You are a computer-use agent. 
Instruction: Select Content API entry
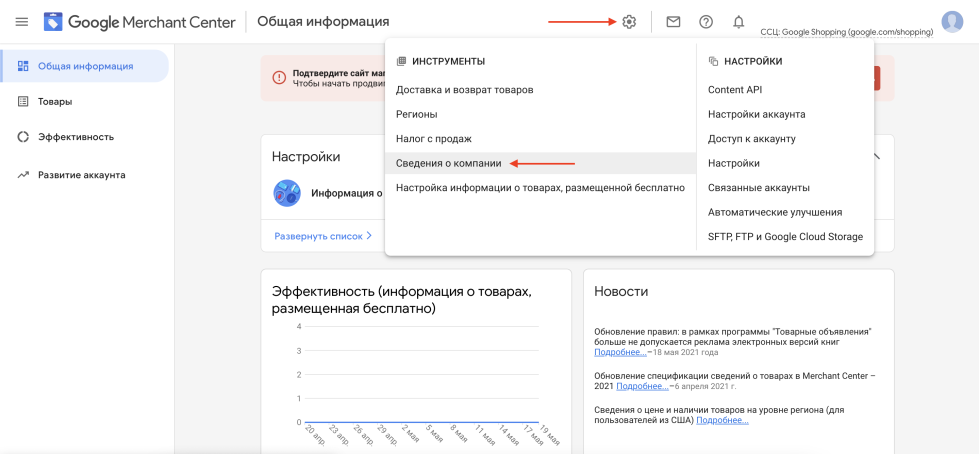tap(735, 90)
